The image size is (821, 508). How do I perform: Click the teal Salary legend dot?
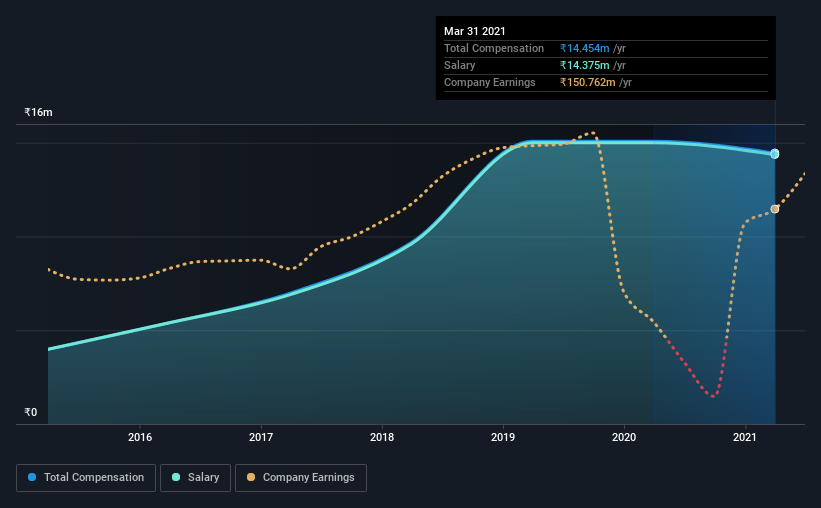pos(176,477)
